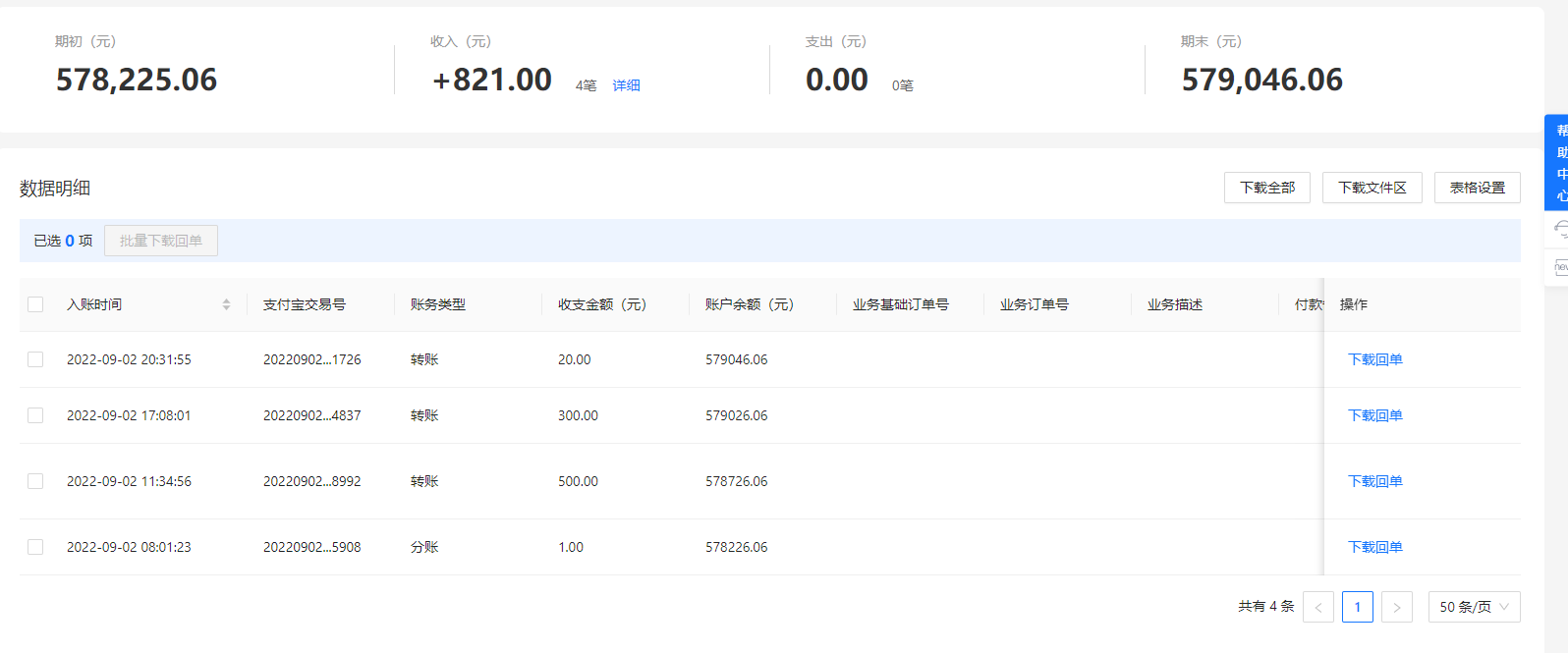Open 表格设置 table settings
Screen dimensions: 1568x653
point(1477,188)
